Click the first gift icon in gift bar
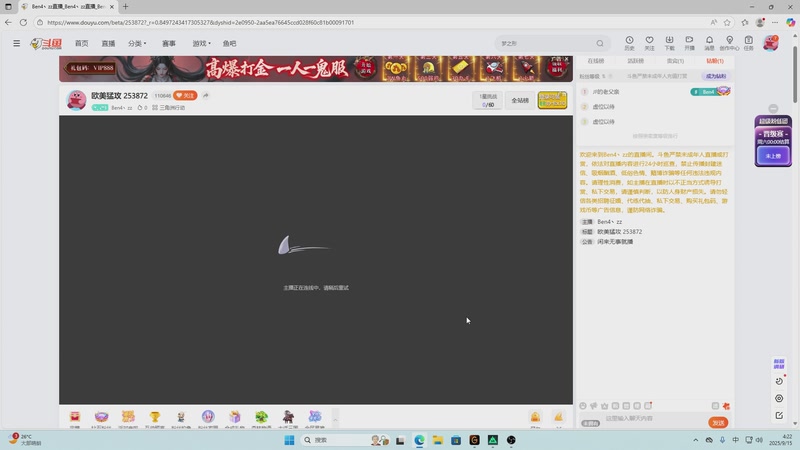This screenshot has width=800, height=450. click(x=75, y=417)
